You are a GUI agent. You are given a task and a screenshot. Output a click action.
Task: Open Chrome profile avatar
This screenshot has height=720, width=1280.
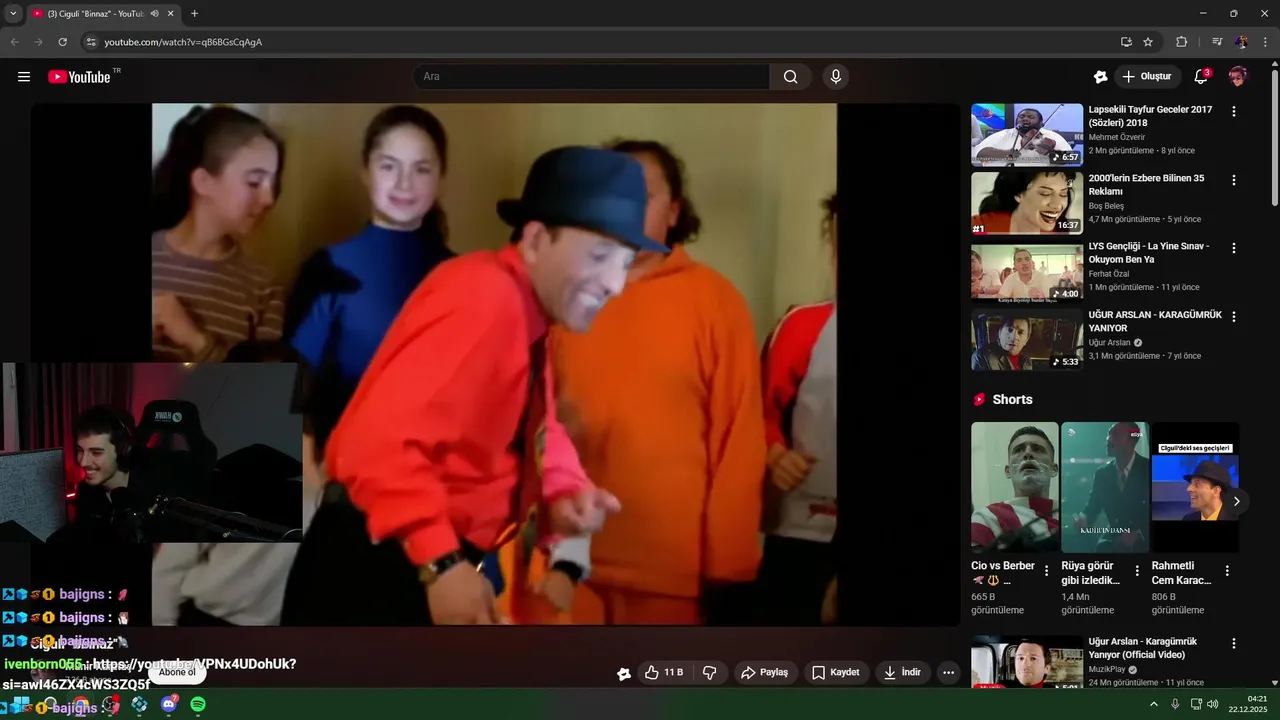(1241, 42)
